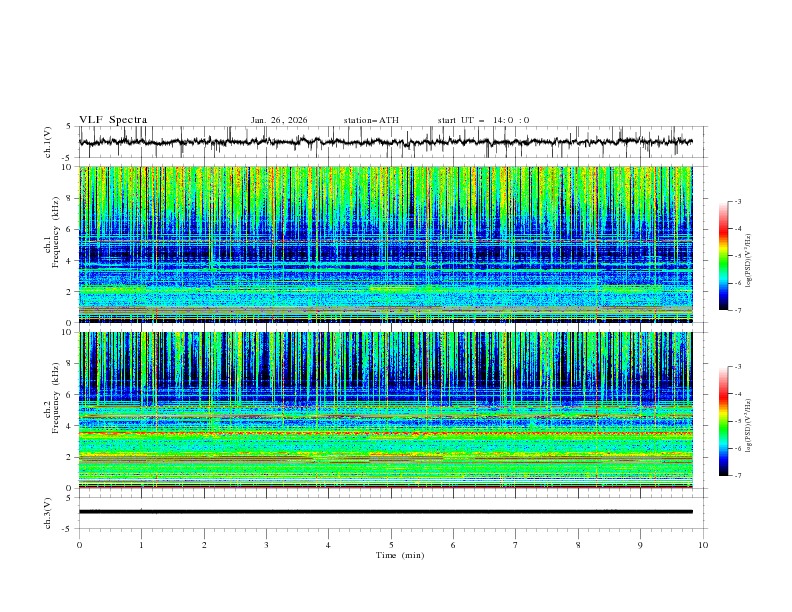Image resolution: width=792 pixels, height=612 pixels.
Task: Click the ch.1 frequency spectrogram panel
Action: click(385, 244)
